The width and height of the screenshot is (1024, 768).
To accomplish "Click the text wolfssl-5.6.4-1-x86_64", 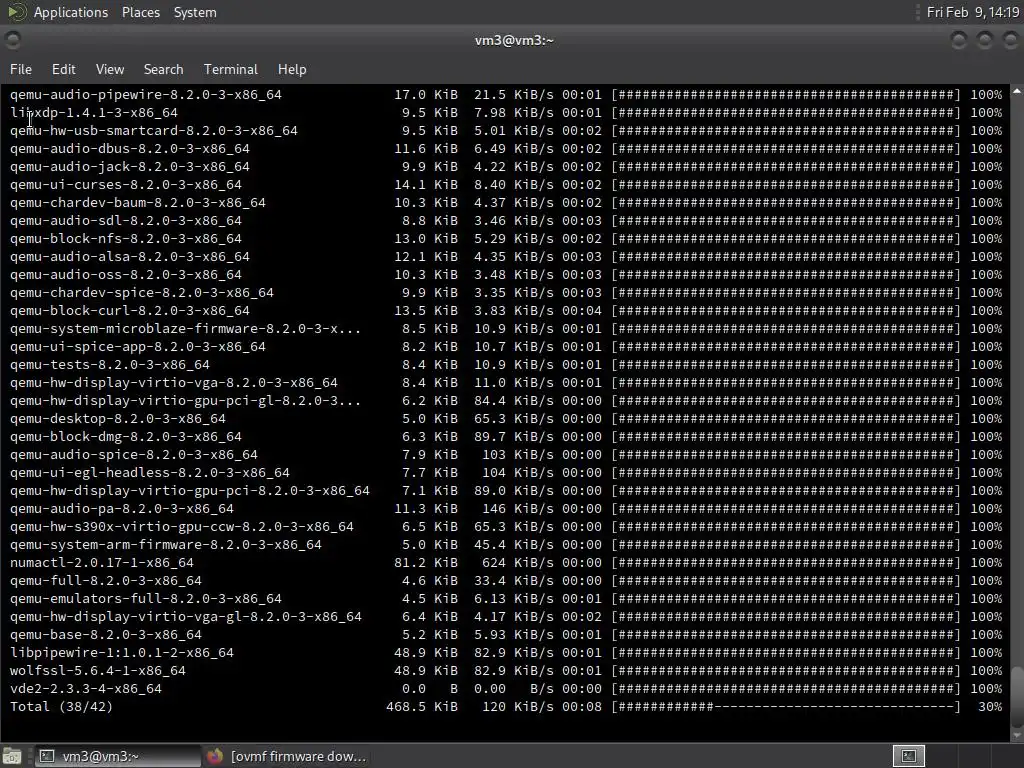I will [x=98, y=671].
